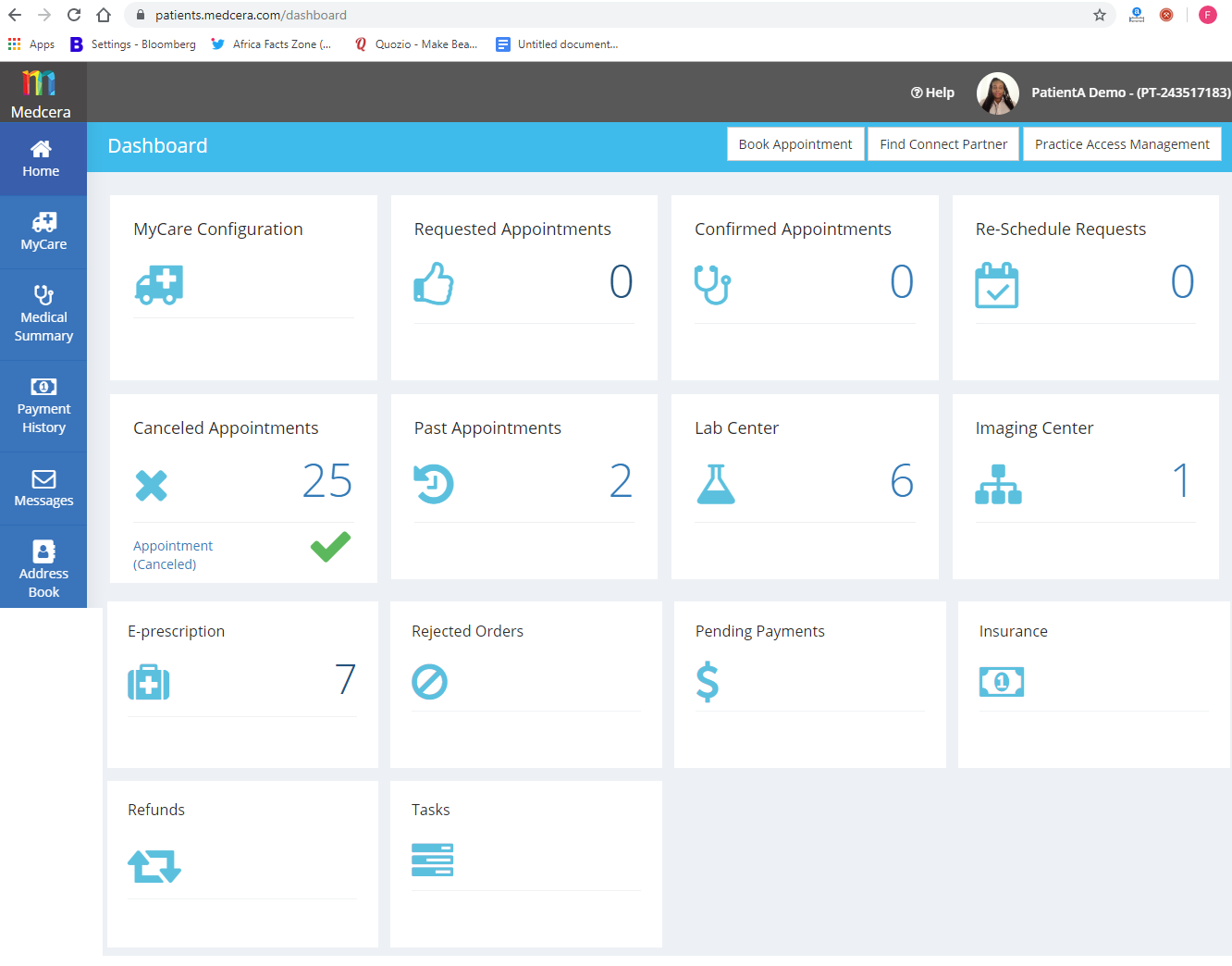The height and width of the screenshot is (966, 1232).
Task: Click the E-prescription medical kit icon
Action: (149, 682)
